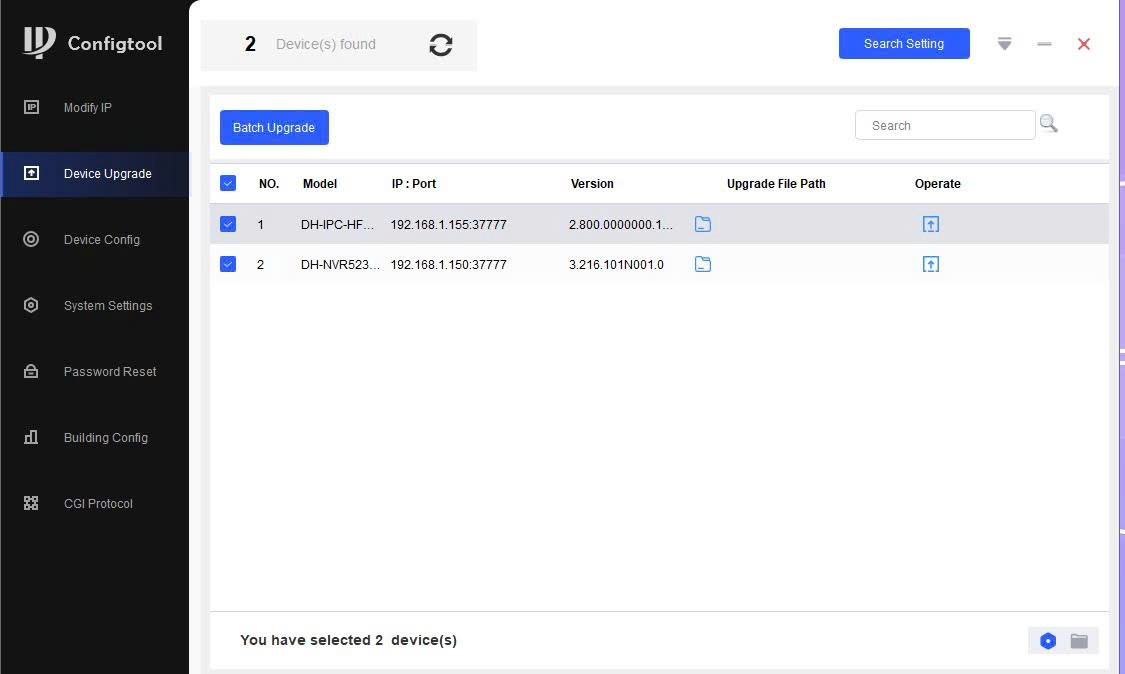
Task: Click the NO. column header
Action: click(269, 183)
